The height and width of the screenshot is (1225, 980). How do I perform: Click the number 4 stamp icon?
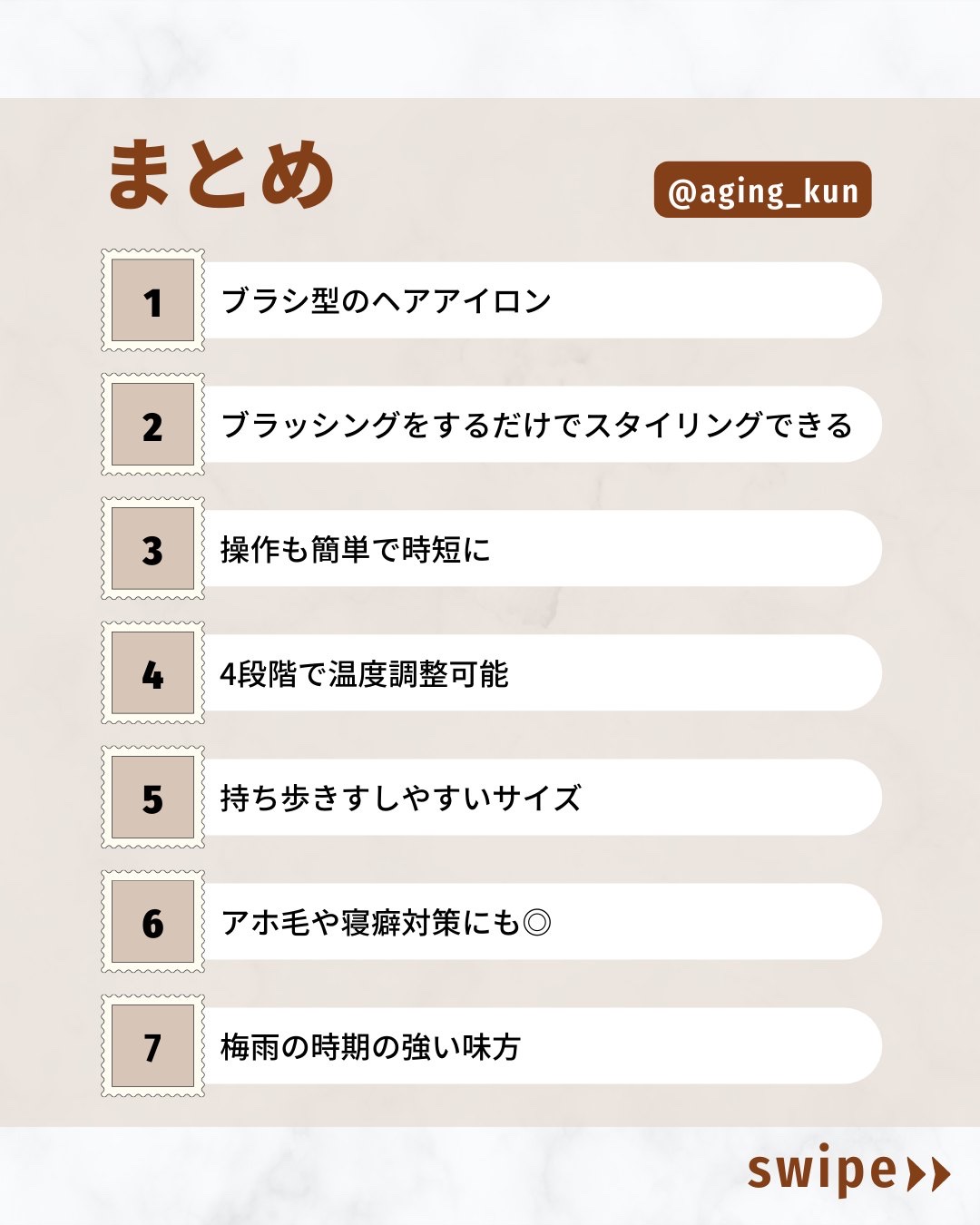pos(152,673)
